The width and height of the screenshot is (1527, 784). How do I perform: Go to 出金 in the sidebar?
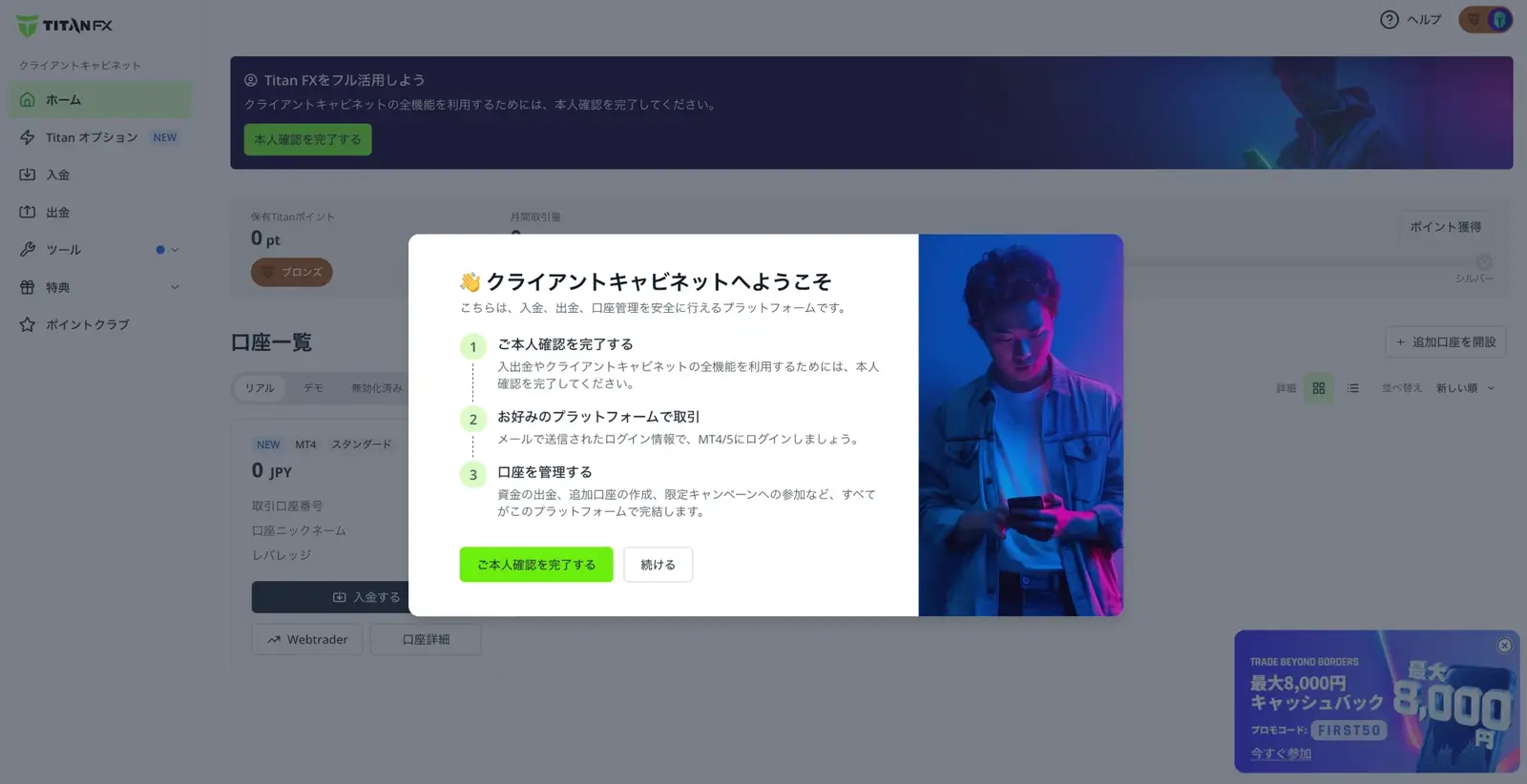coord(99,212)
